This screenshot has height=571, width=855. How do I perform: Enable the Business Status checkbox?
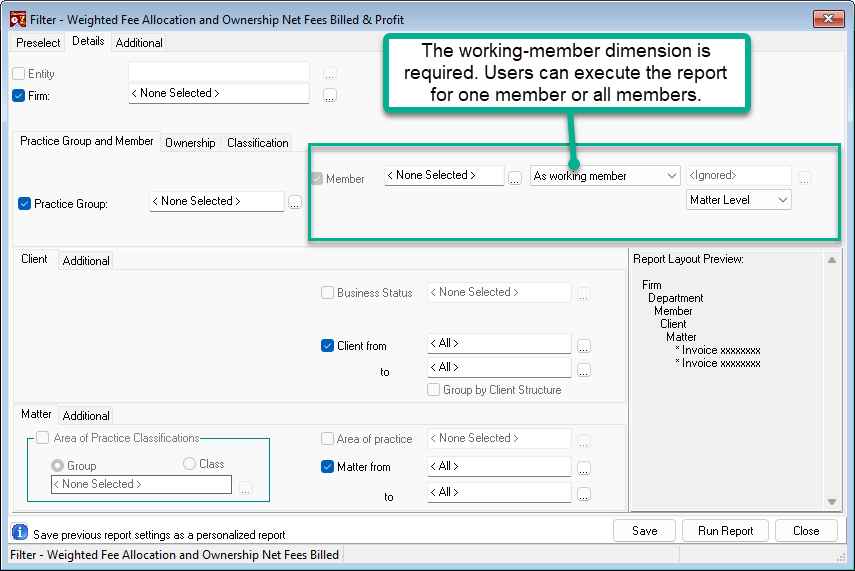(x=327, y=292)
